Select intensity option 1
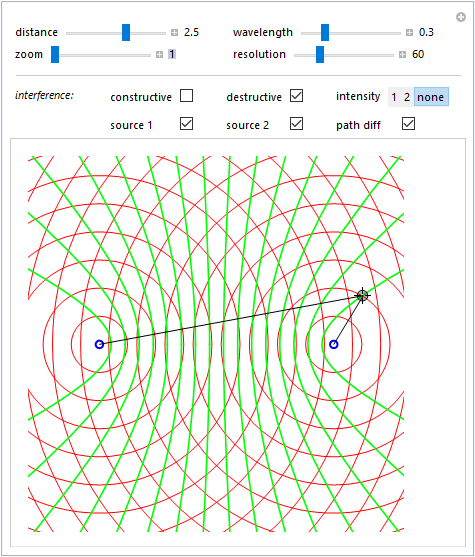The image size is (475, 557). (x=394, y=97)
